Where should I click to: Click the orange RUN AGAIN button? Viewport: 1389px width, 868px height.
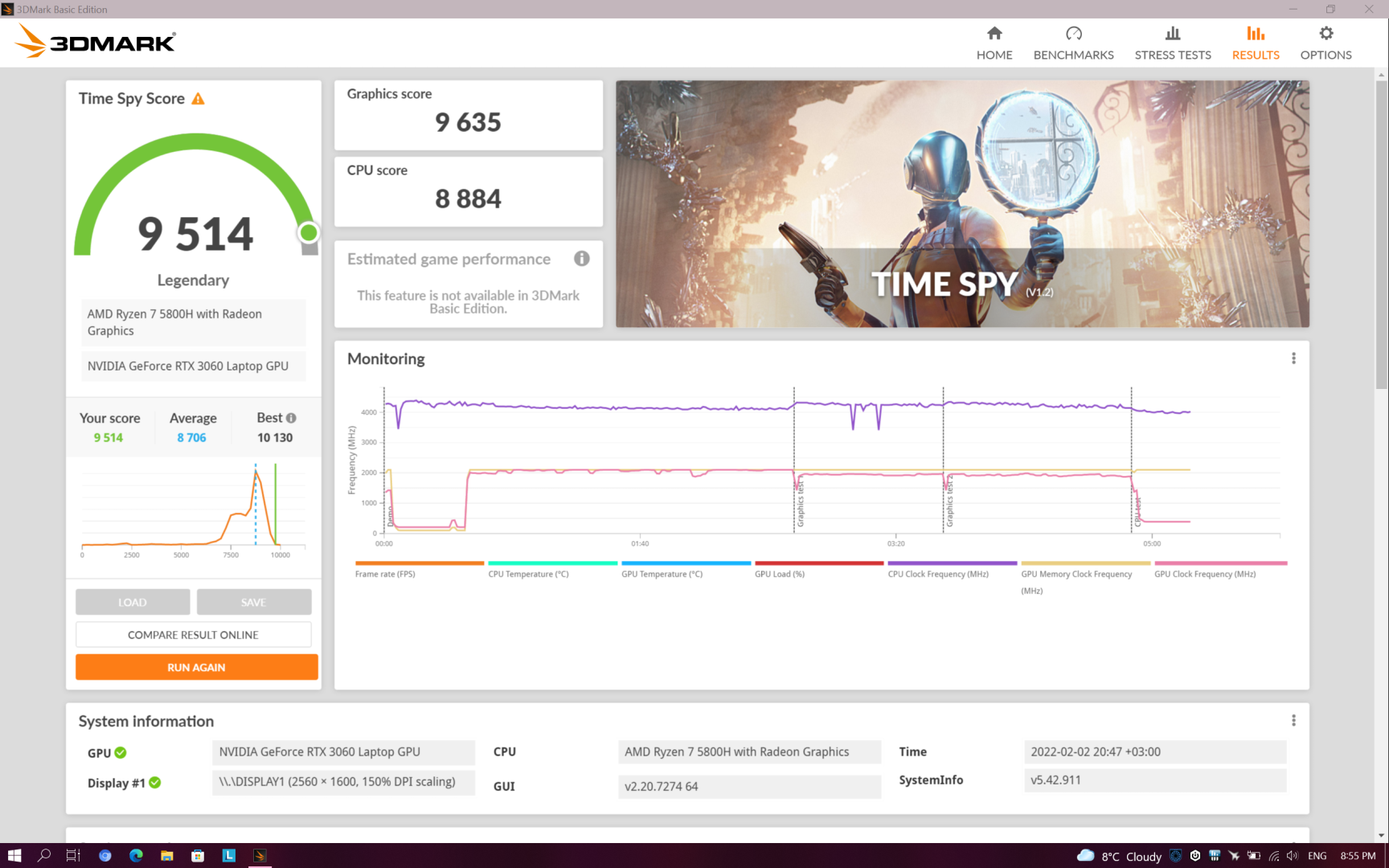point(196,667)
